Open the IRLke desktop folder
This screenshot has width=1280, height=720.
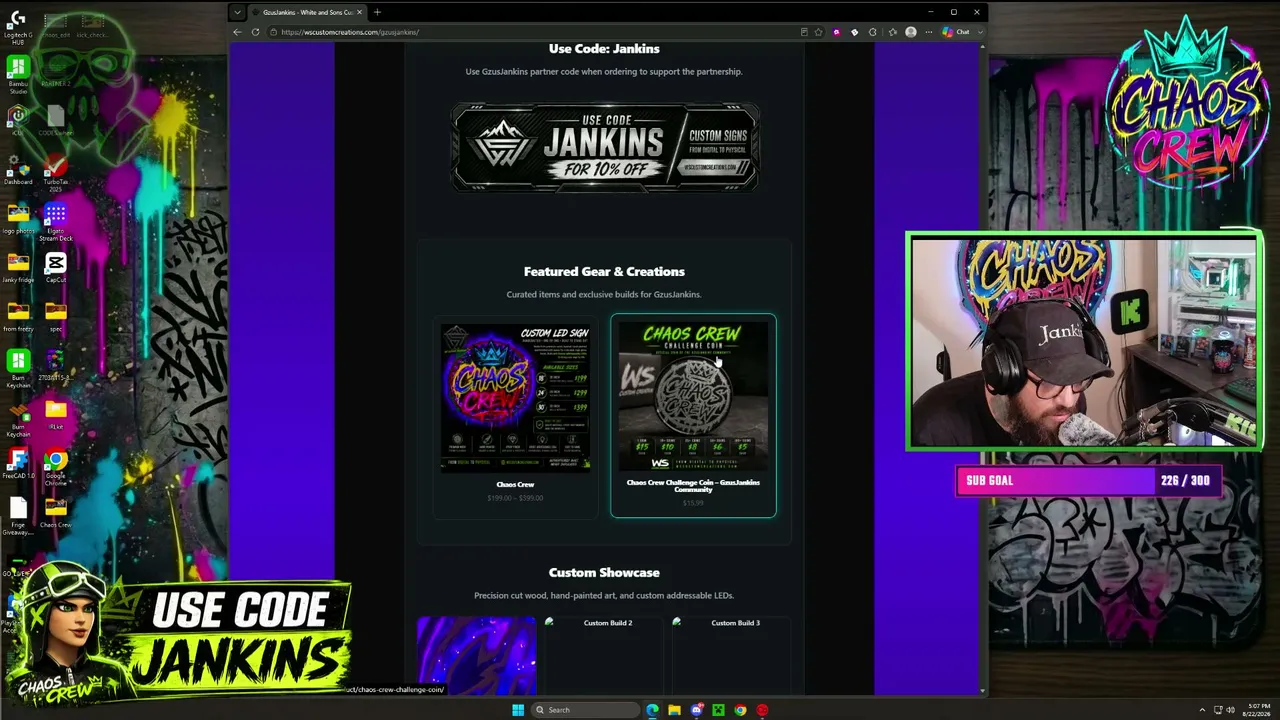pos(55,415)
